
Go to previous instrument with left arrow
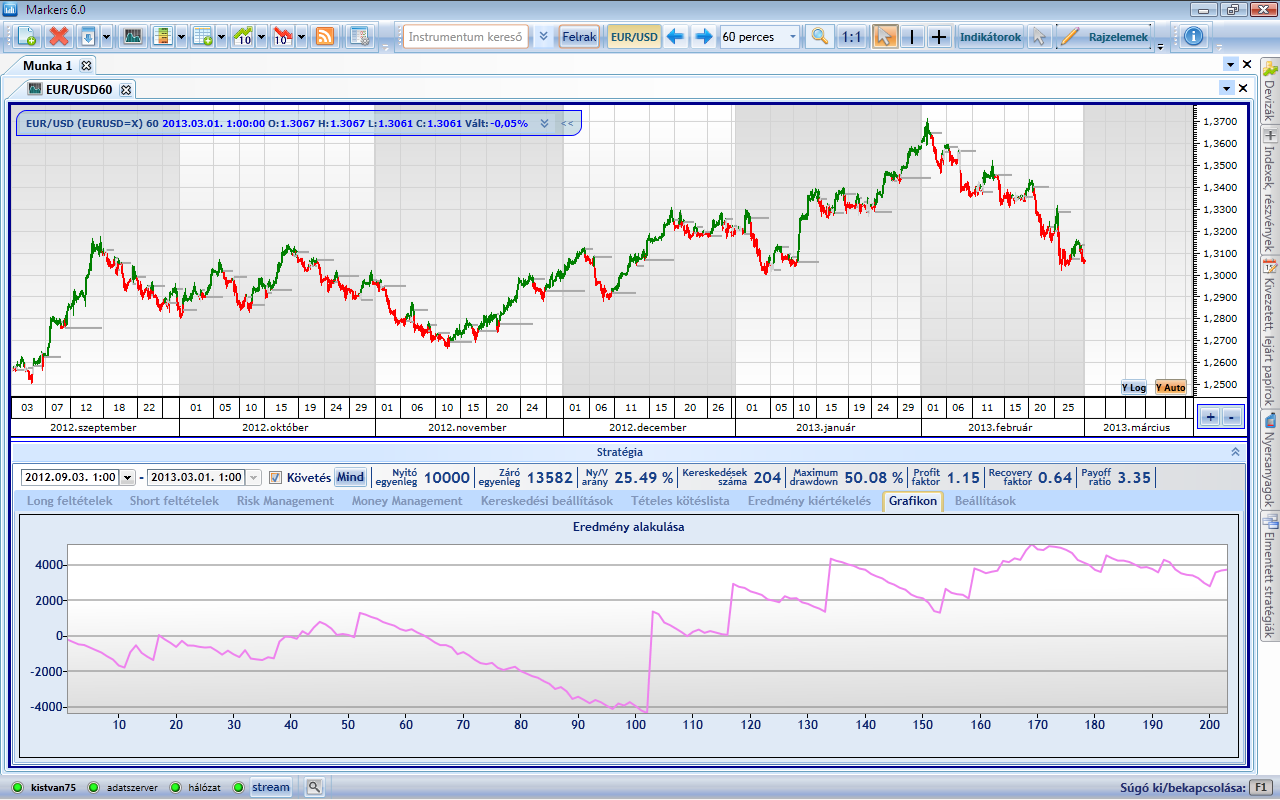pos(675,37)
